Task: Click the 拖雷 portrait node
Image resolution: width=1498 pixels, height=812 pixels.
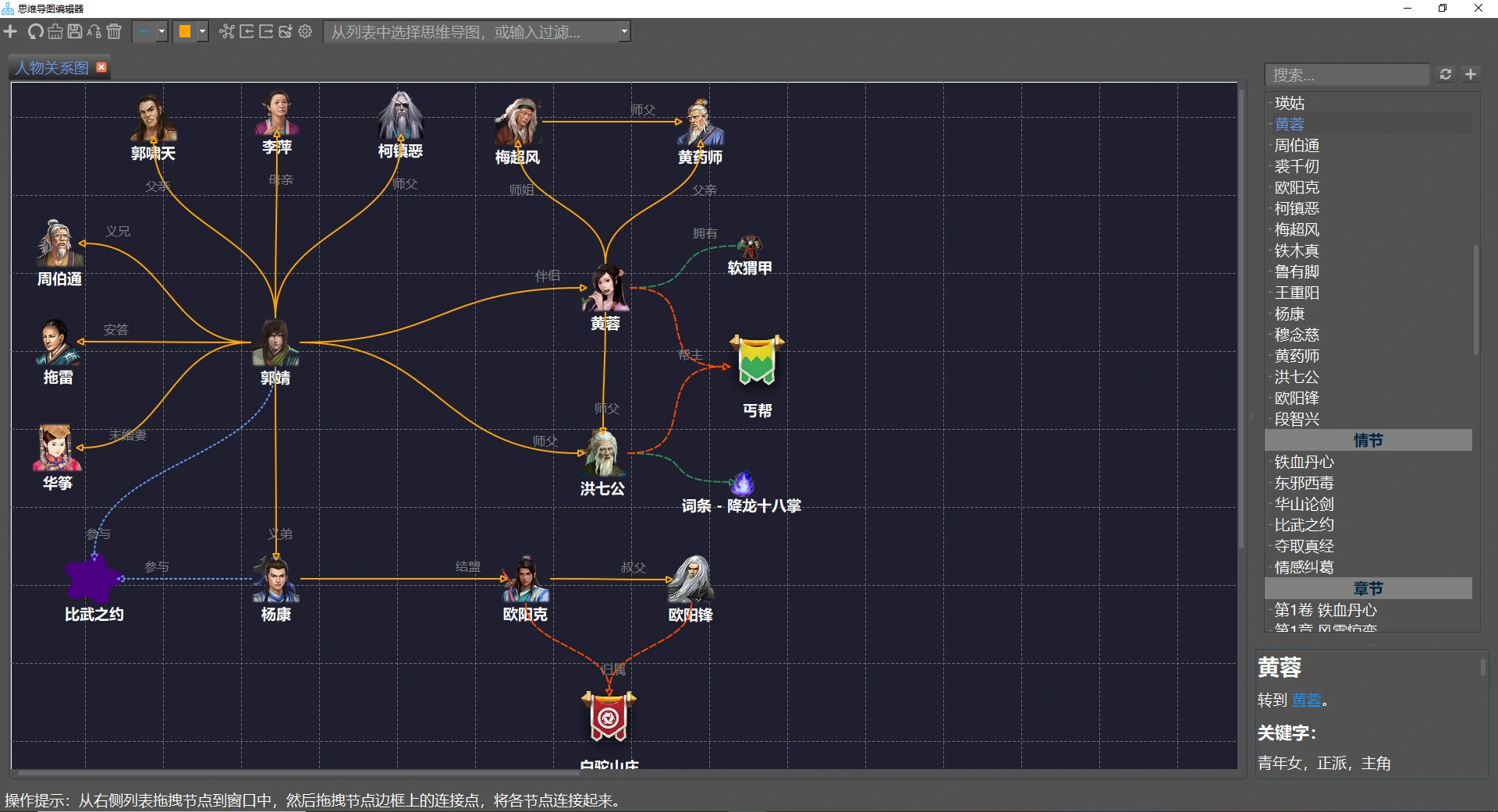Action: click(58, 342)
